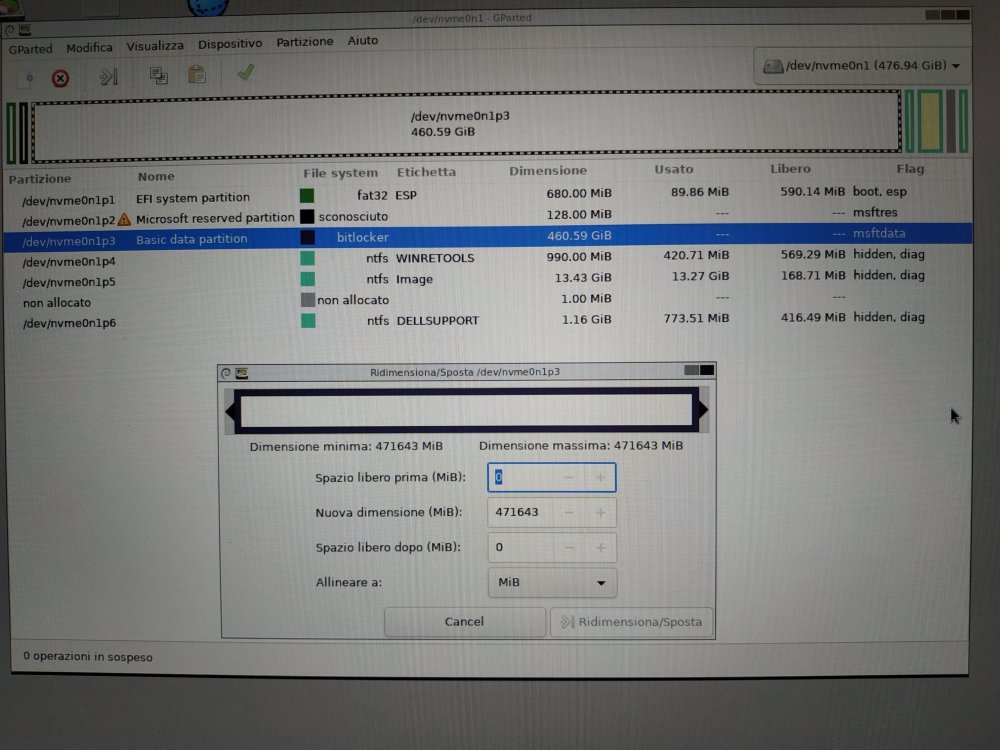Click the green Apply operations checkmark

click(x=246, y=72)
